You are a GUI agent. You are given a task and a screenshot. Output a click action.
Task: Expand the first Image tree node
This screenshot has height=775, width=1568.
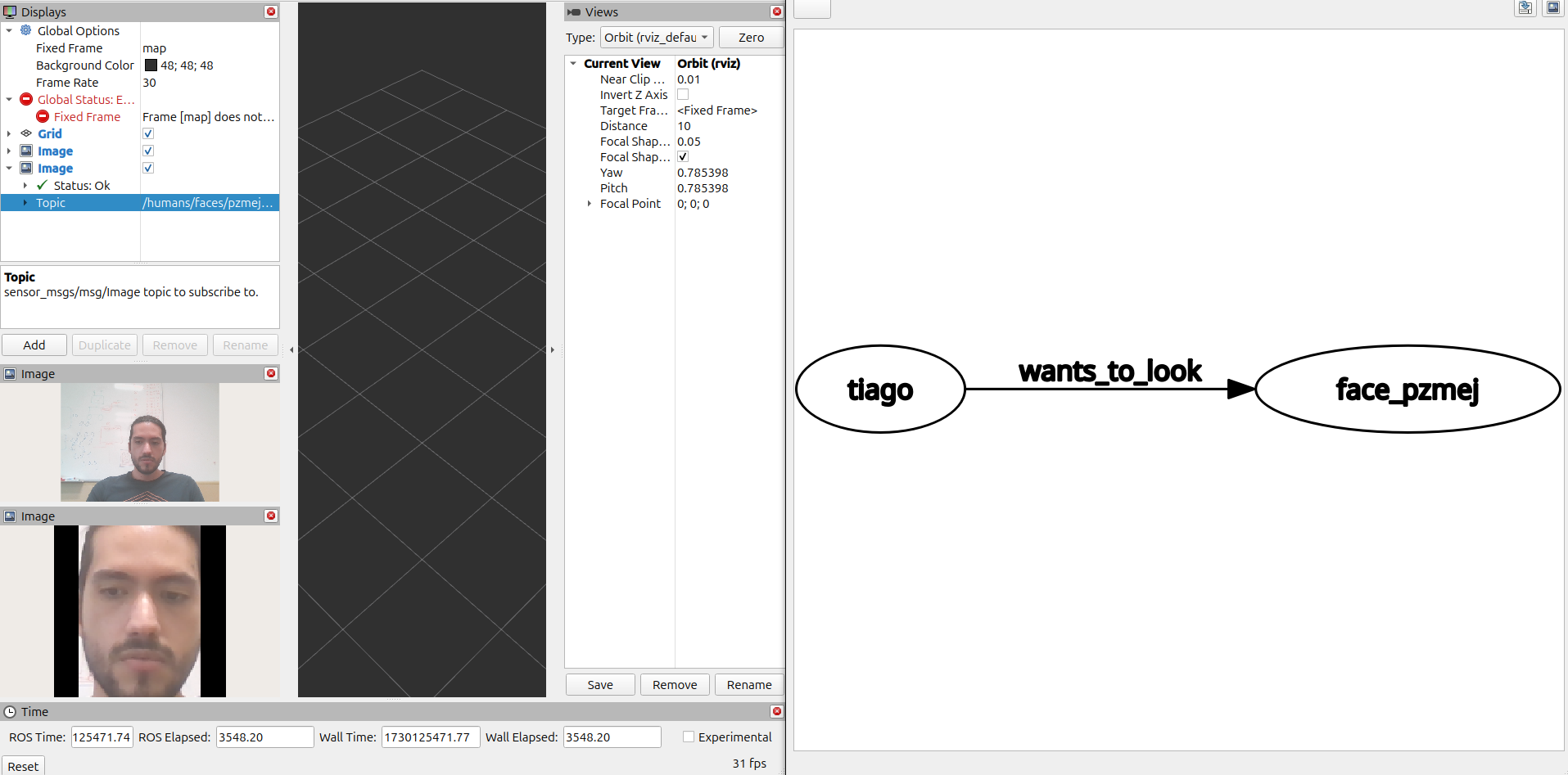tap(9, 151)
